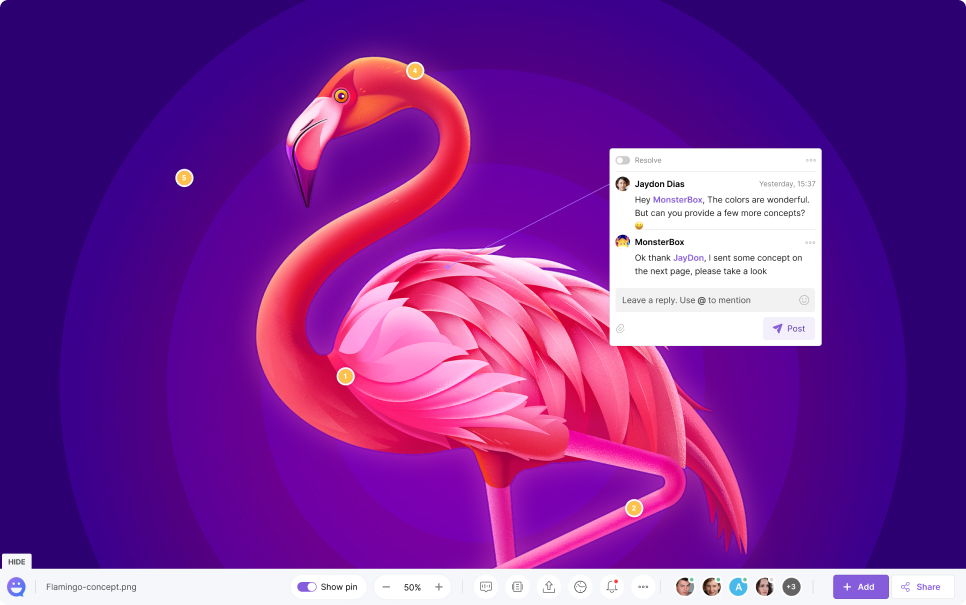This screenshot has width=966, height=605.
Task: Click the purple Add button
Action: pos(860,587)
